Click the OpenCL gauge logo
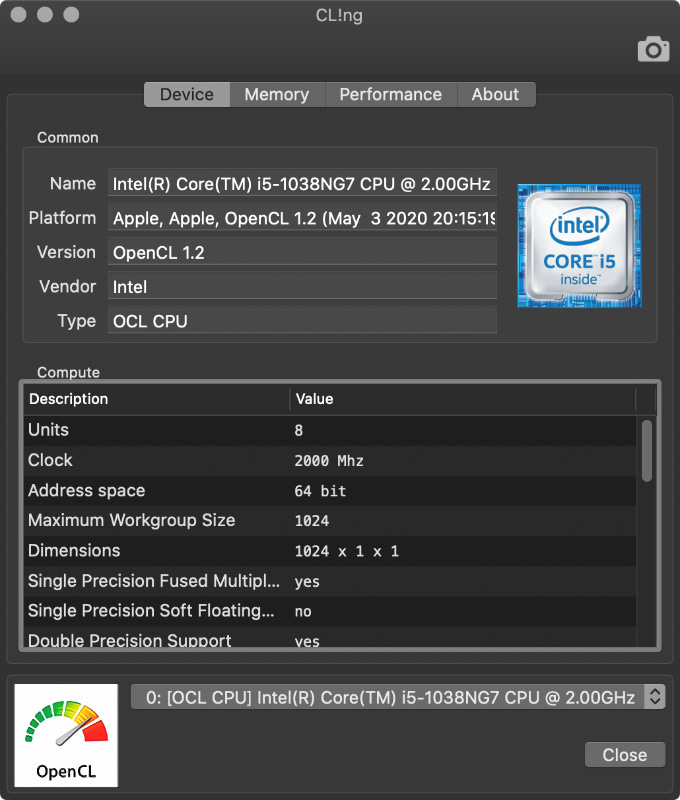 [66, 735]
